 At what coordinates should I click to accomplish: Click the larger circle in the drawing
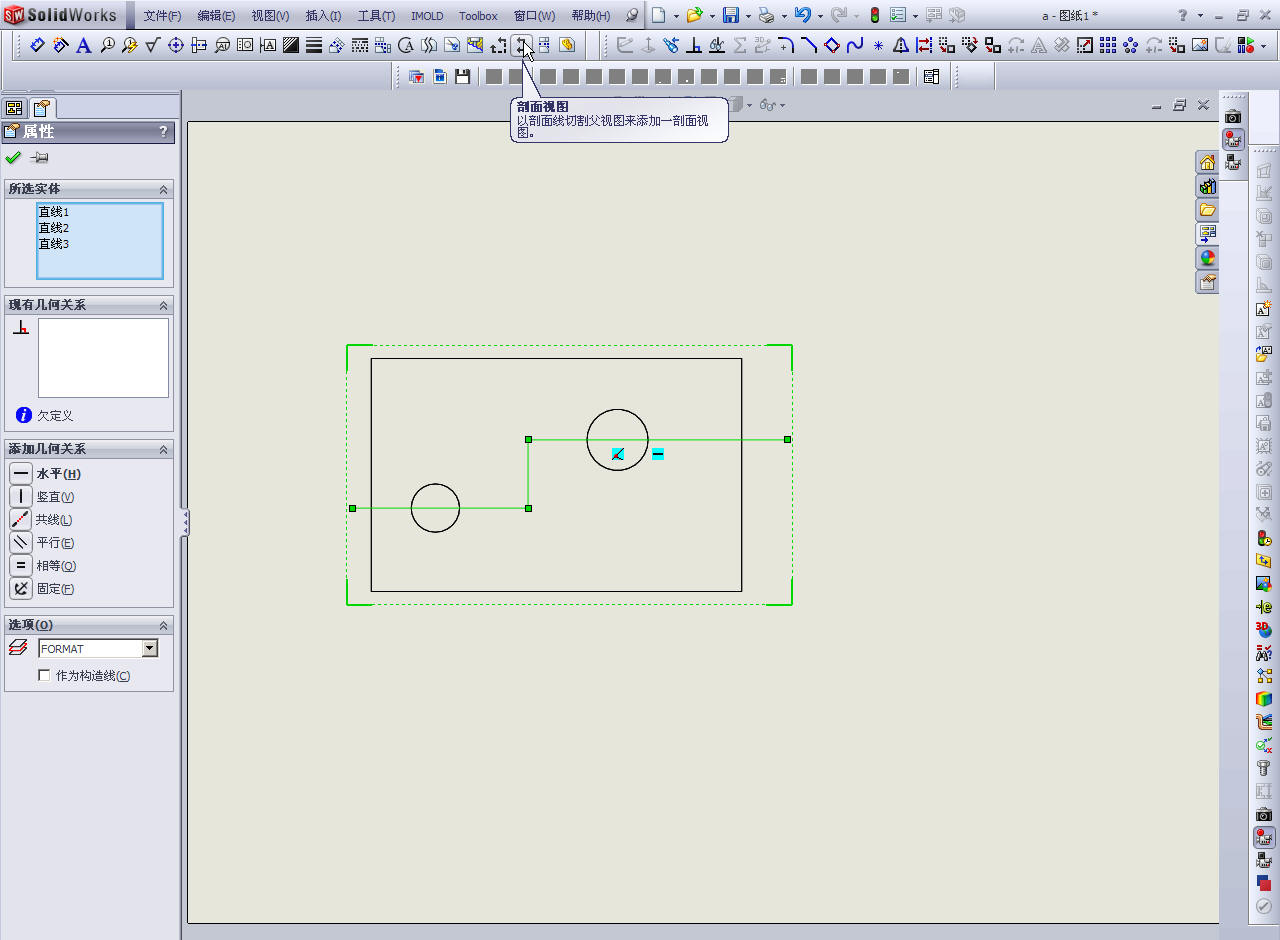tap(617, 440)
